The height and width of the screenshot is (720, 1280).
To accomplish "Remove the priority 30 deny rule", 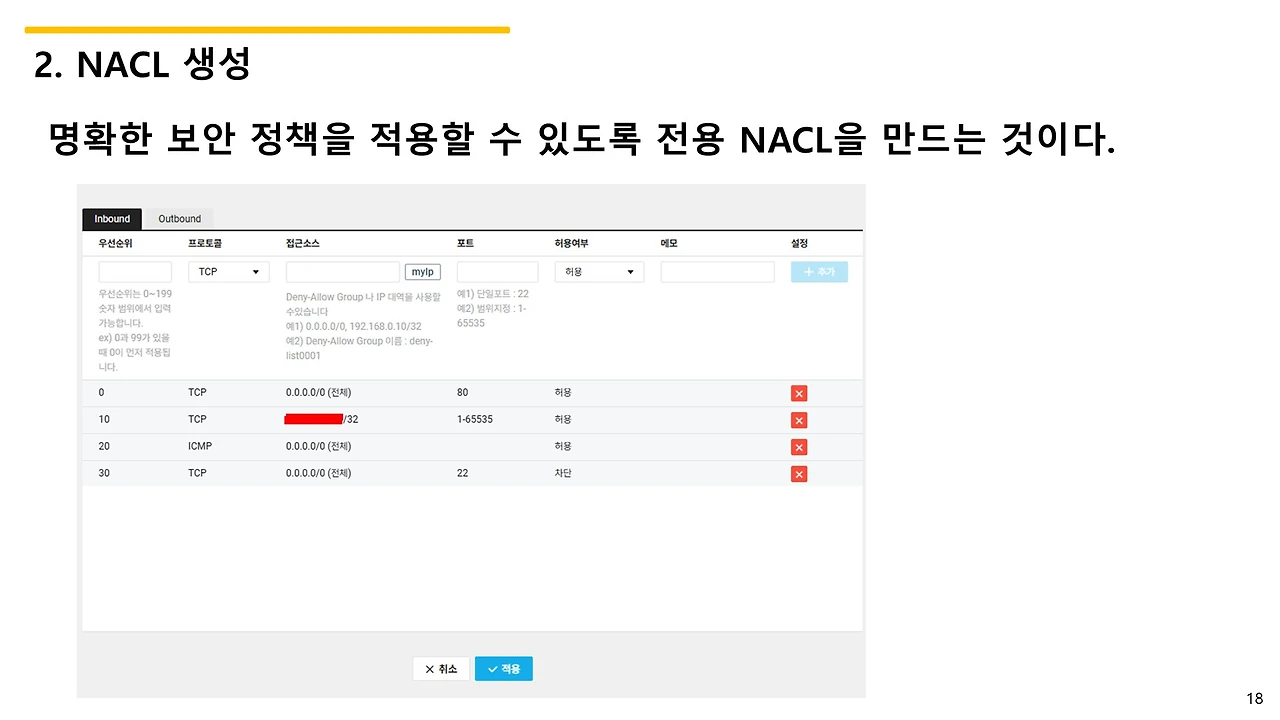I will pyautogui.click(x=798, y=473).
